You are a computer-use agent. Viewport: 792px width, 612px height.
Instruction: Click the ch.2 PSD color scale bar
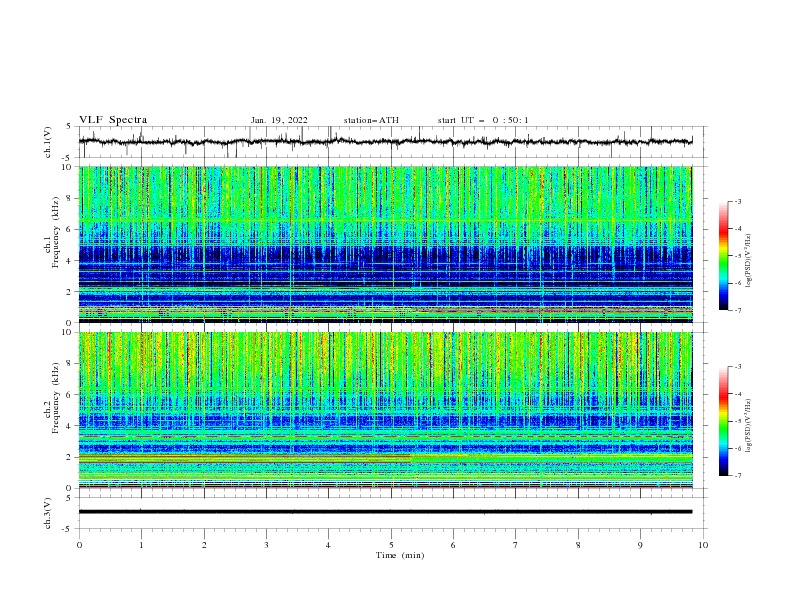723,421
